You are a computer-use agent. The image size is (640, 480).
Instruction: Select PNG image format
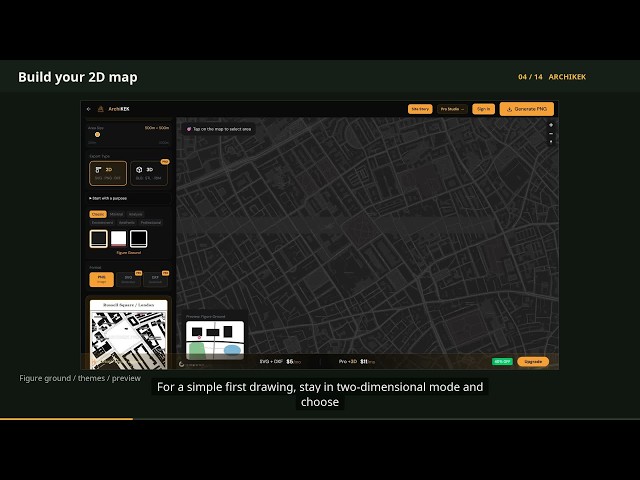tap(102, 280)
